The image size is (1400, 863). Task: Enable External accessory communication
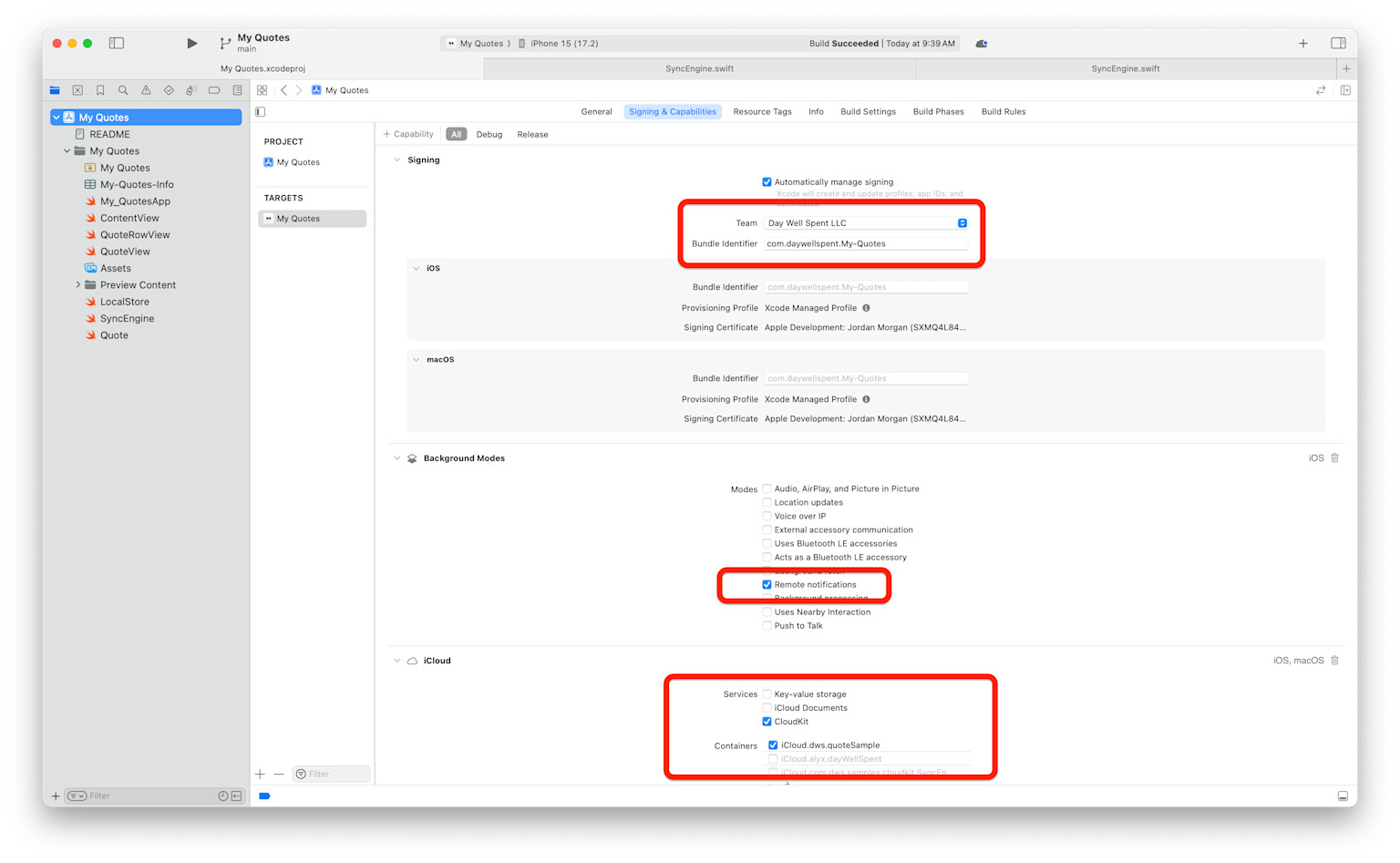[767, 530]
